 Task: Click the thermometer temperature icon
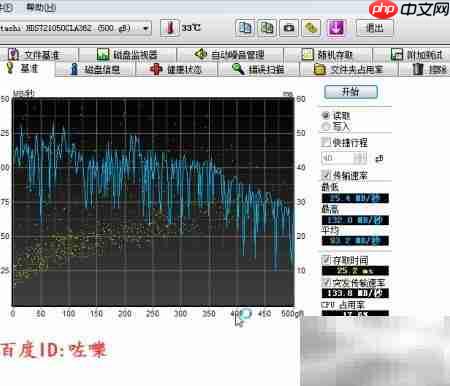tap(170, 28)
